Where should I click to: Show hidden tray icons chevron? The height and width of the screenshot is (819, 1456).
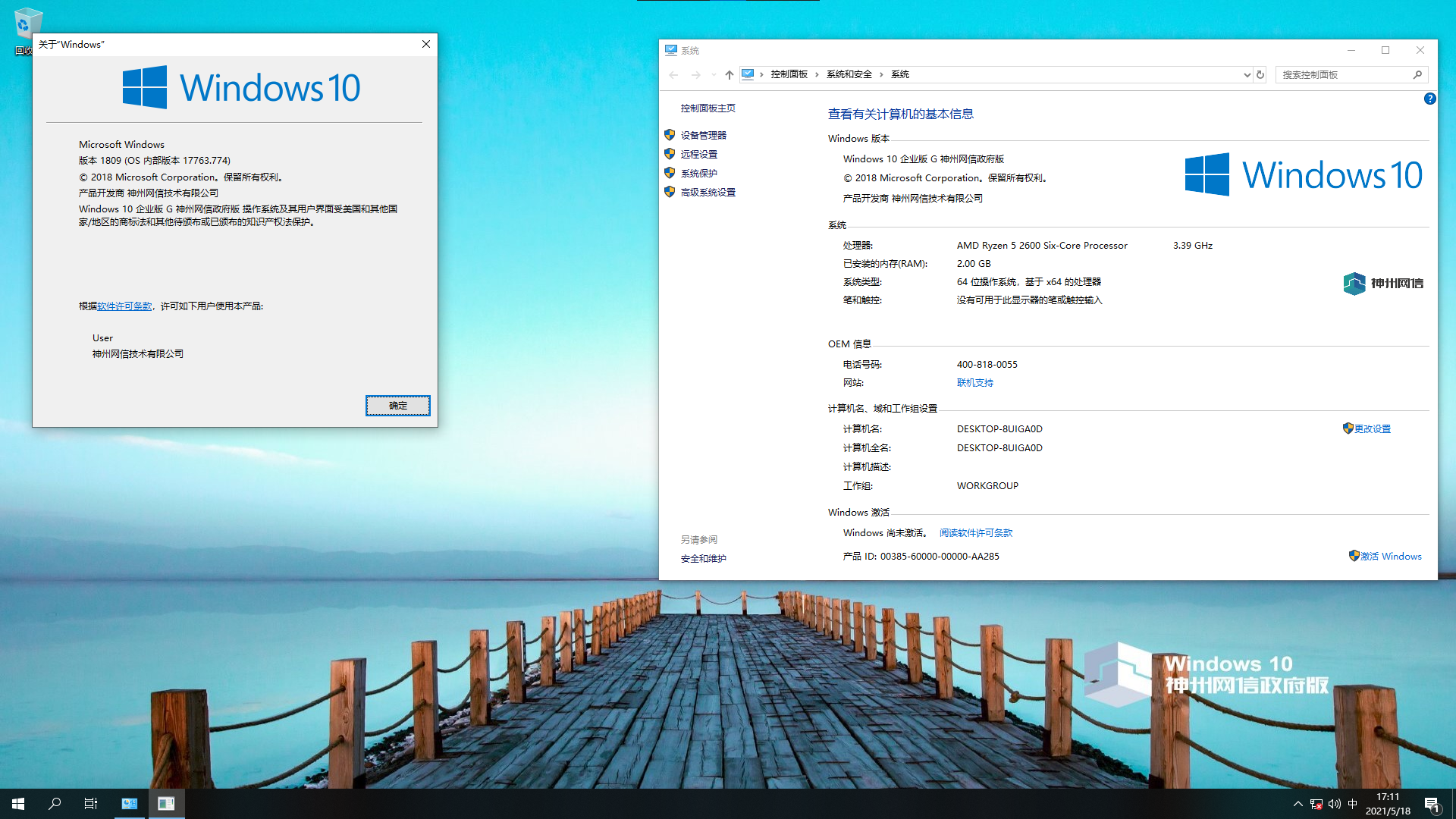click(1298, 804)
